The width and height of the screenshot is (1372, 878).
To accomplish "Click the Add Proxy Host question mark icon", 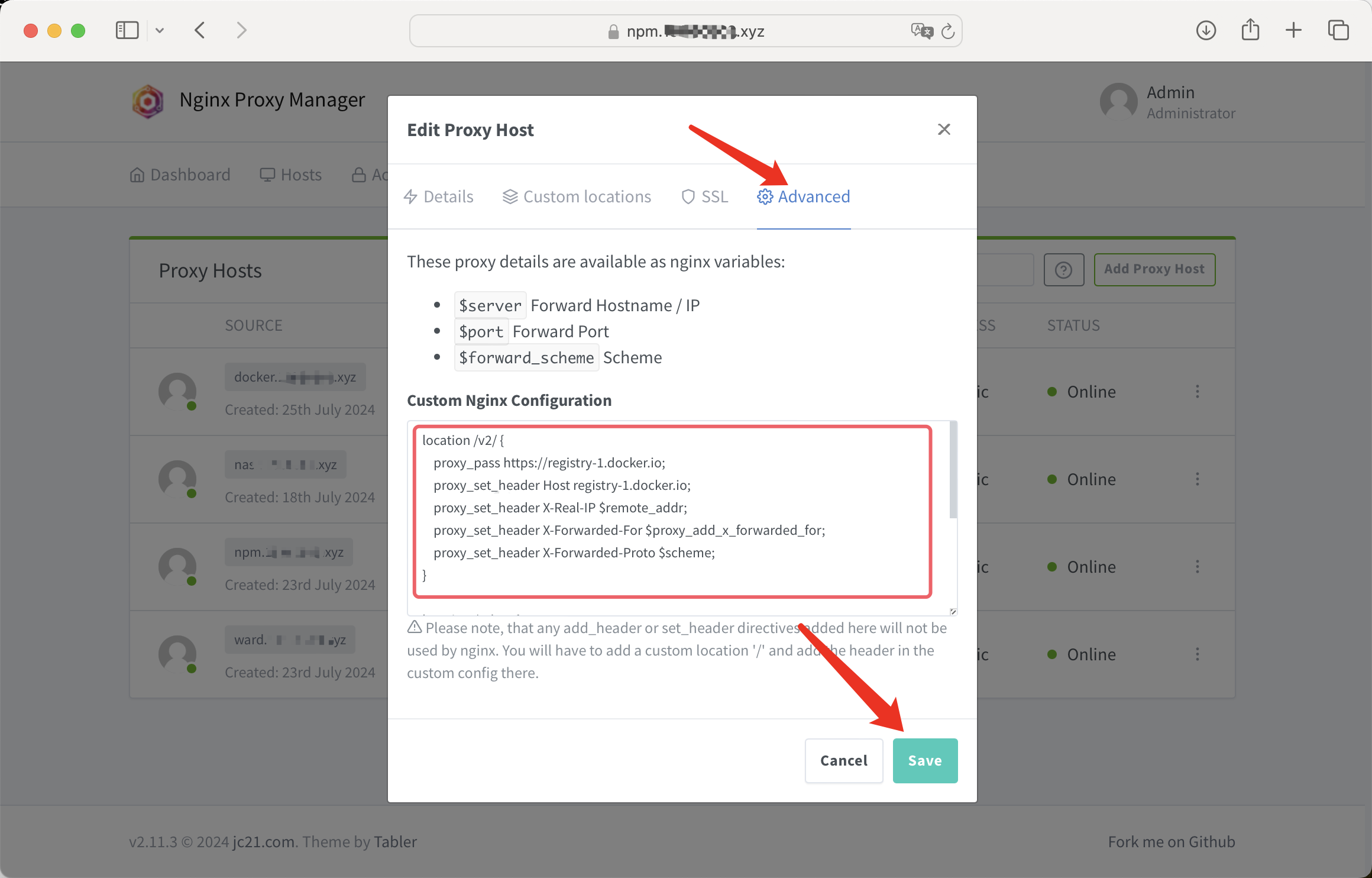I will 1063,269.
